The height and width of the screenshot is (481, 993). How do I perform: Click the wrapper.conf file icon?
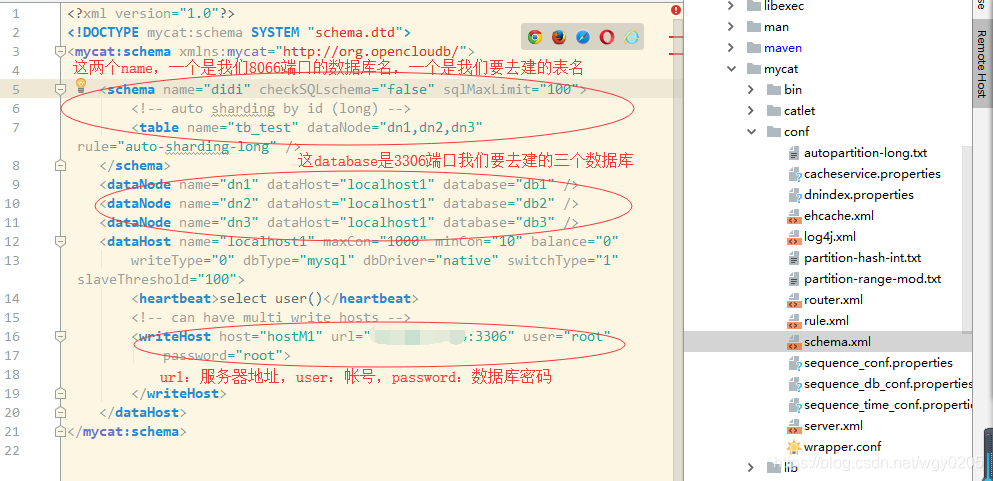click(794, 447)
